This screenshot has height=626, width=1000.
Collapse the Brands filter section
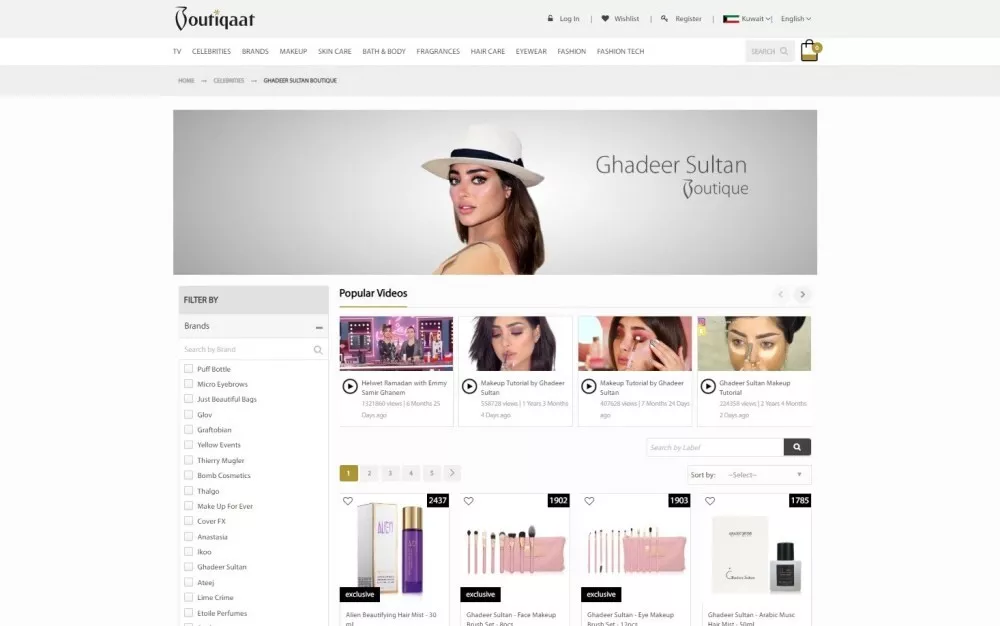319,327
